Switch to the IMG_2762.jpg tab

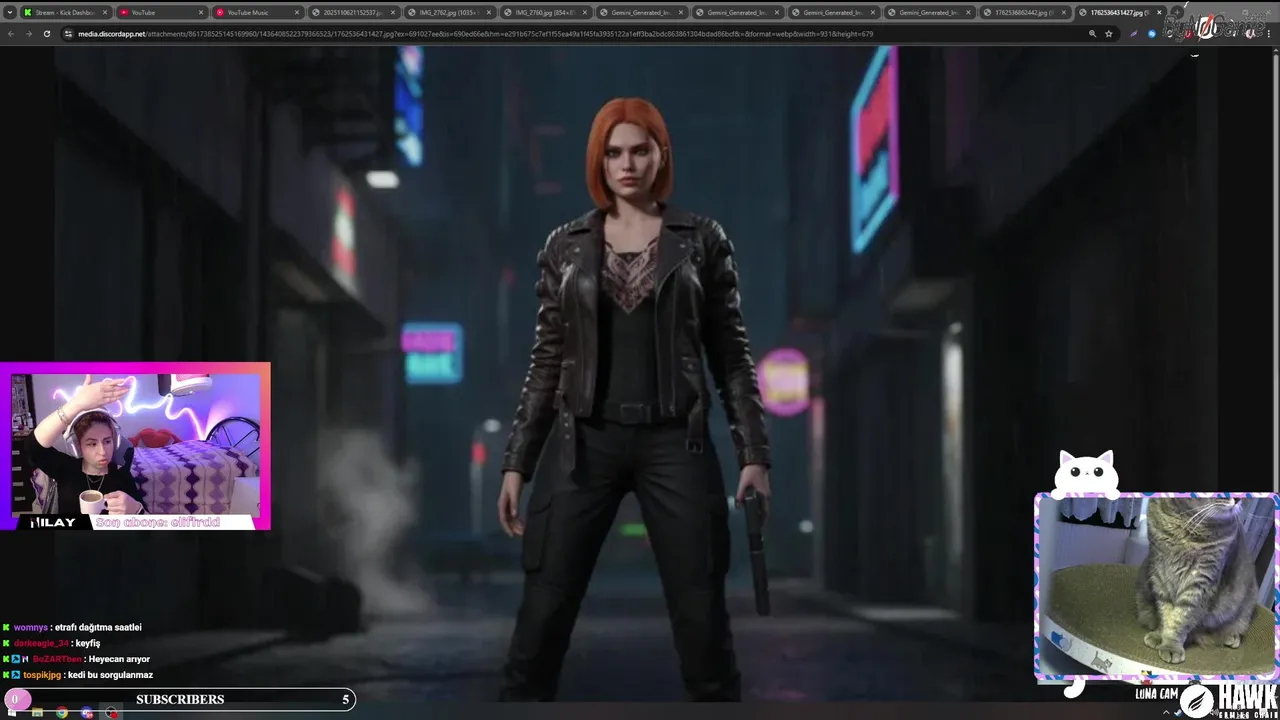tap(449, 13)
